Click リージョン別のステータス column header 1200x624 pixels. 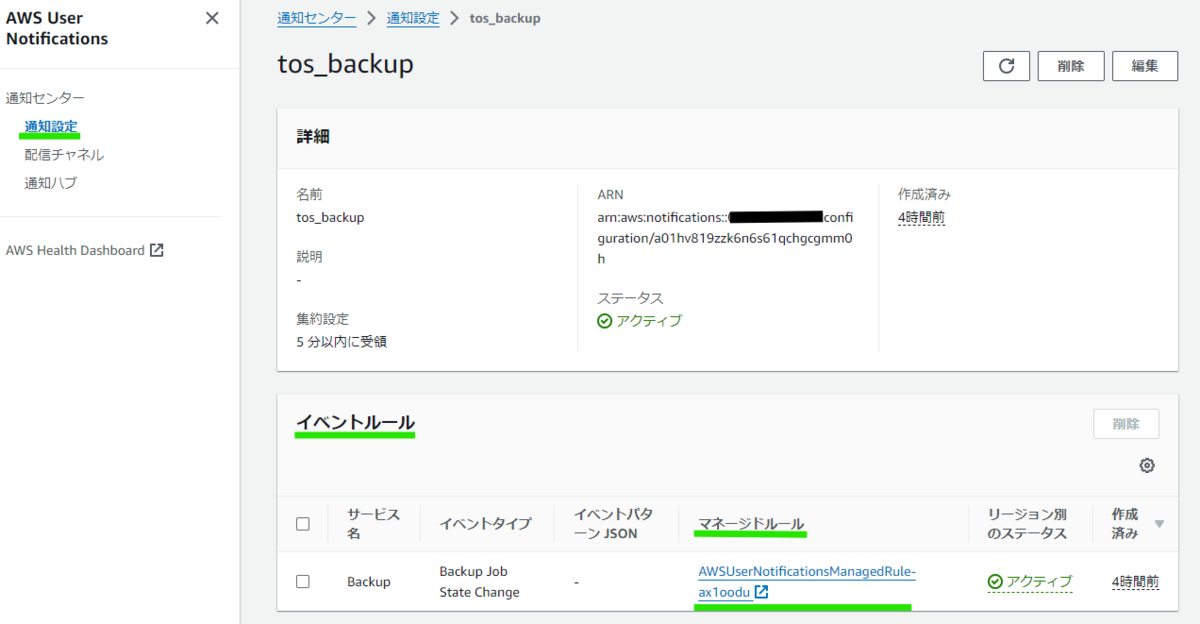click(1027, 524)
